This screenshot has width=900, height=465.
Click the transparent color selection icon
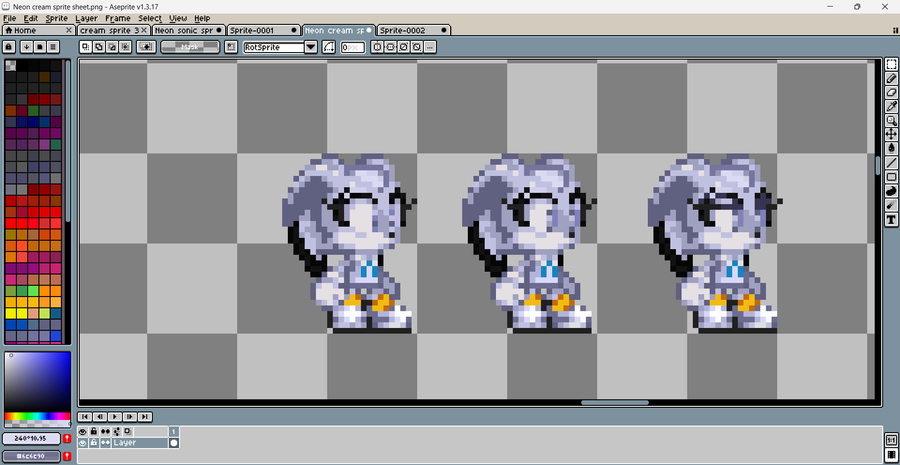point(147,47)
